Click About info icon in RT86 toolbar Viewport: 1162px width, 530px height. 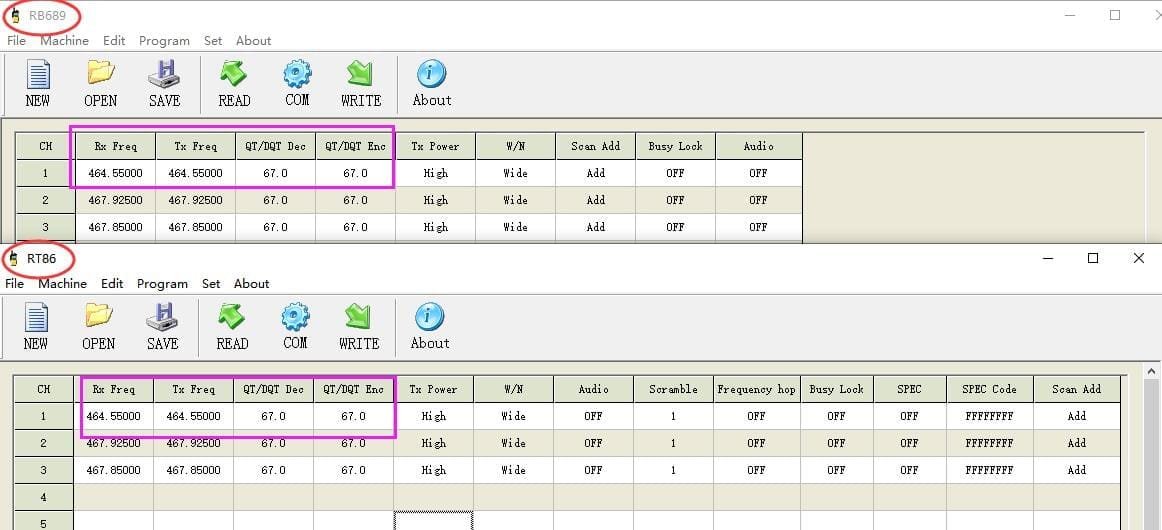tap(430, 317)
